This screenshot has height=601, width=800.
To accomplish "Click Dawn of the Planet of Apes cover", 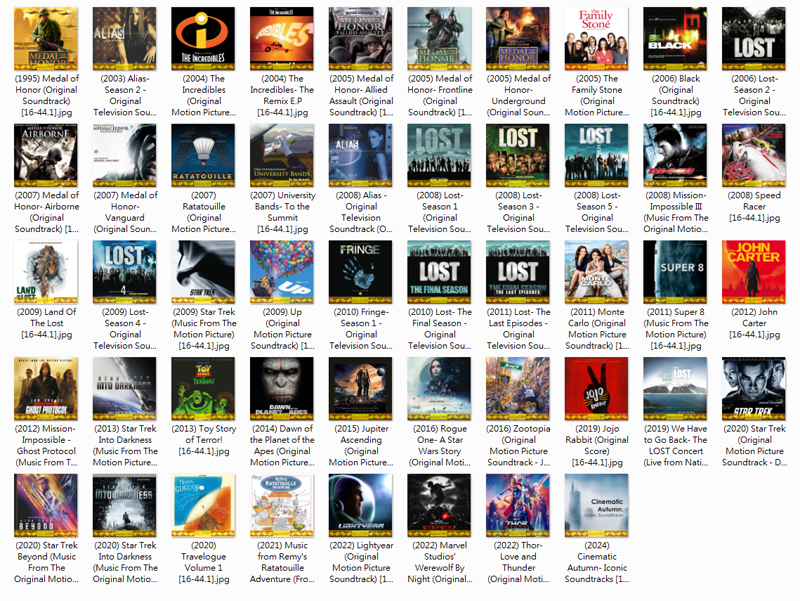I will pyautogui.click(x=282, y=389).
